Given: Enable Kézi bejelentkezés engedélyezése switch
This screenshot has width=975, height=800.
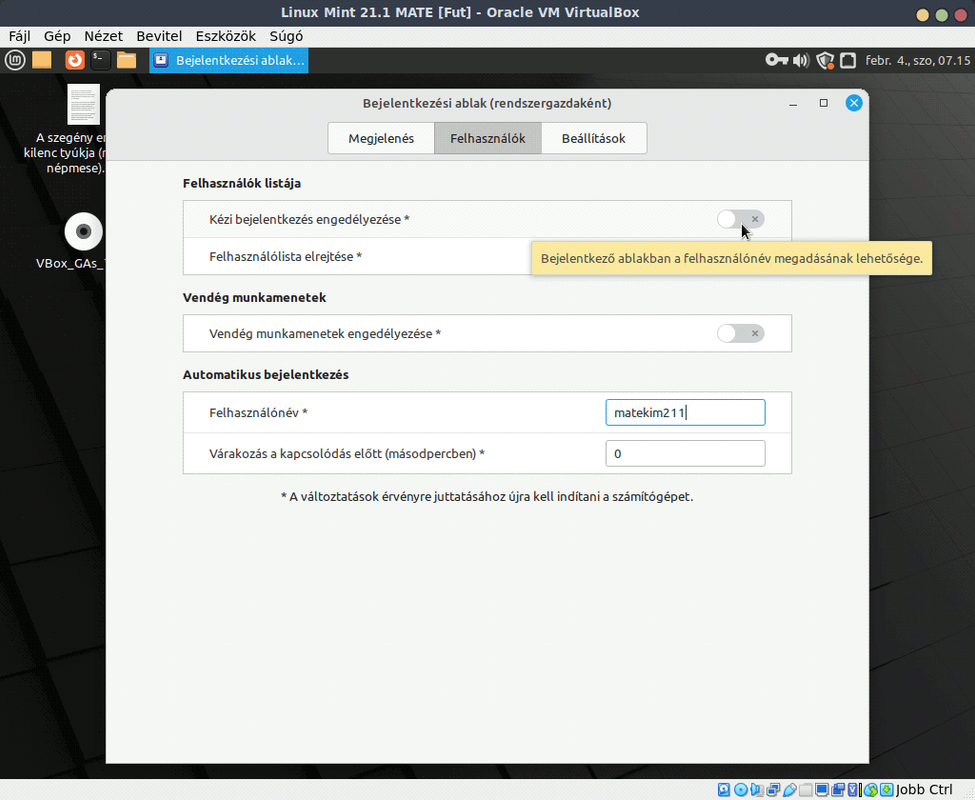Looking at the screenshot, I should [741, 219].
